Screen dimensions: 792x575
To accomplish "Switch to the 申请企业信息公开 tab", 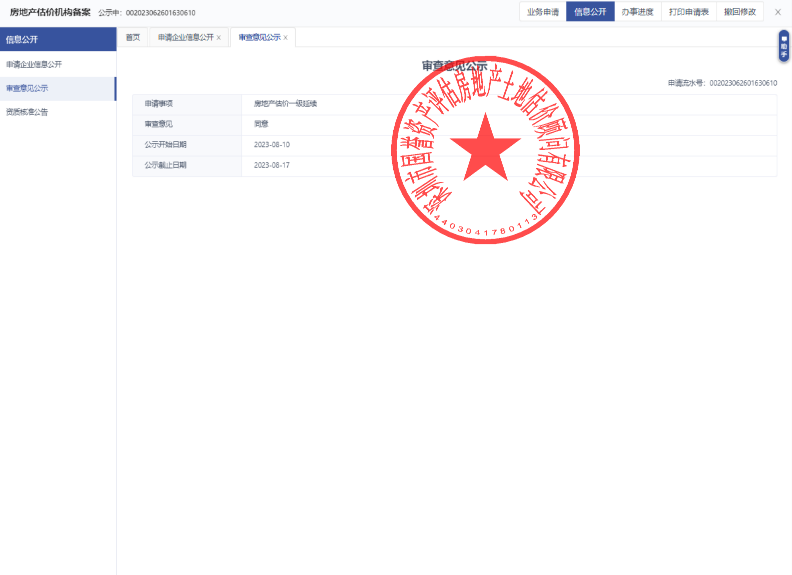I will pyautogui.click(x=185, y=38).
